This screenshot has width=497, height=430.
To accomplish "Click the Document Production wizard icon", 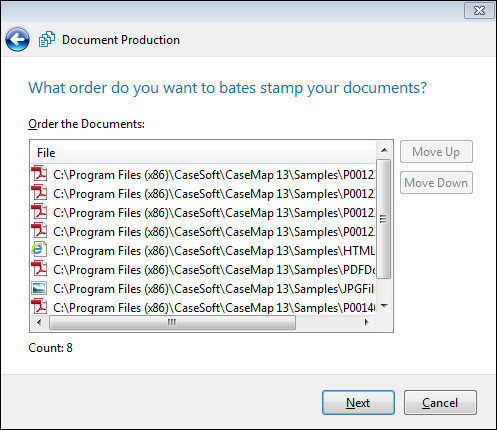I will pyautogui.click(x=47, y=39).
